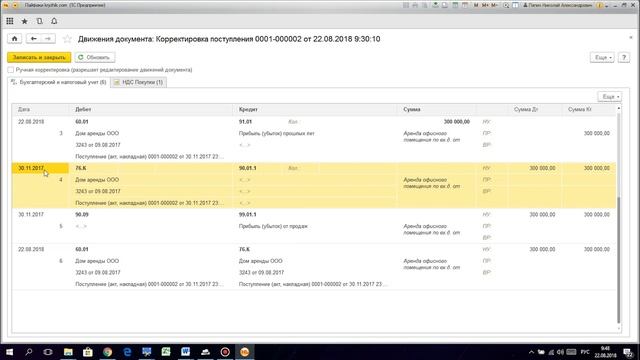Navigate back with the left arrow
The image size is (640, 360).
(x=33, y=39)
